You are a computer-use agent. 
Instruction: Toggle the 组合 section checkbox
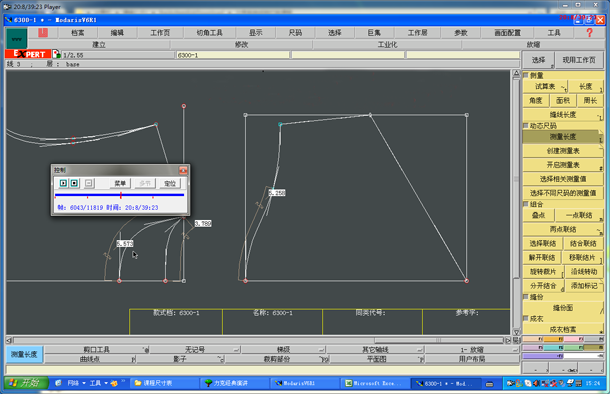pos(526,204)
